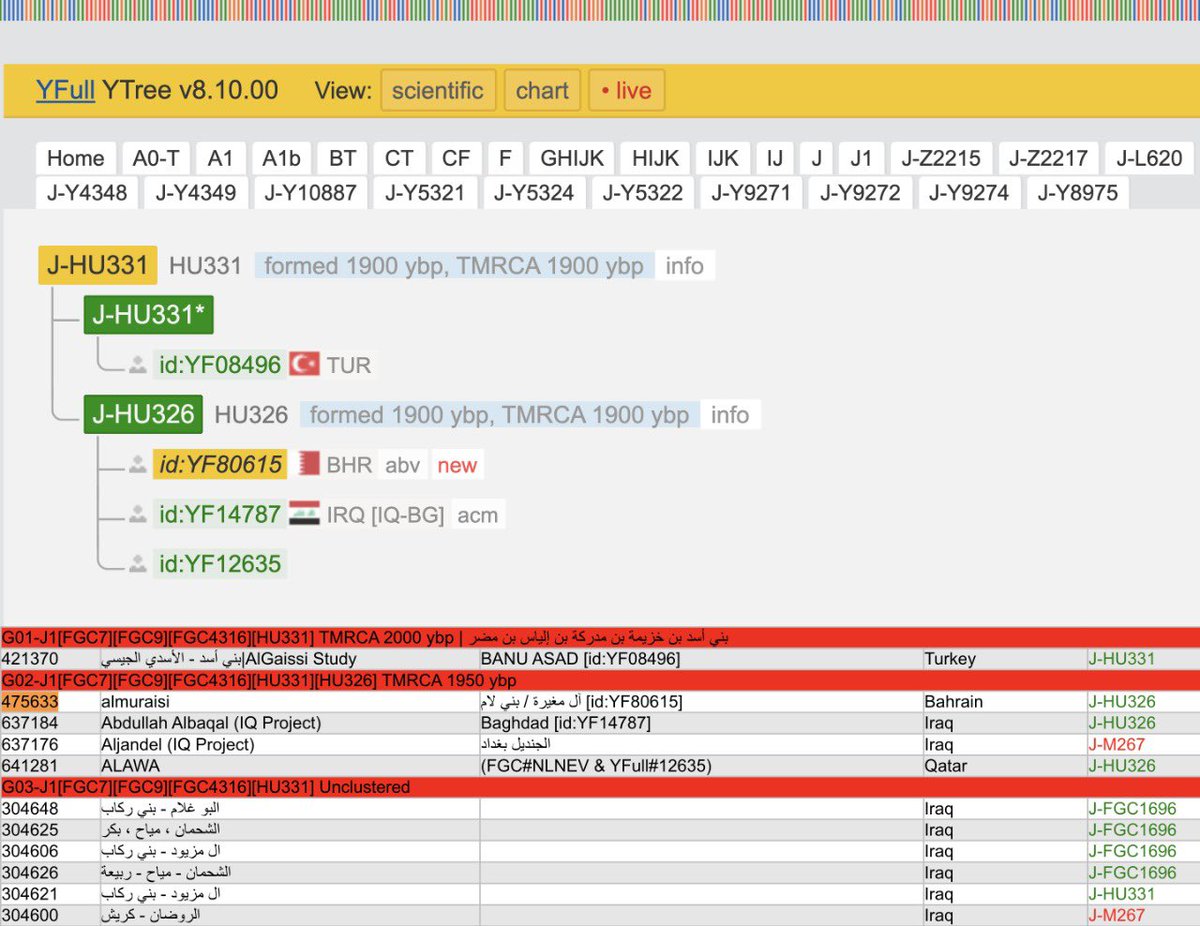Click the red J-M267 haplogroup in Aljandel row

(1116, 744)
